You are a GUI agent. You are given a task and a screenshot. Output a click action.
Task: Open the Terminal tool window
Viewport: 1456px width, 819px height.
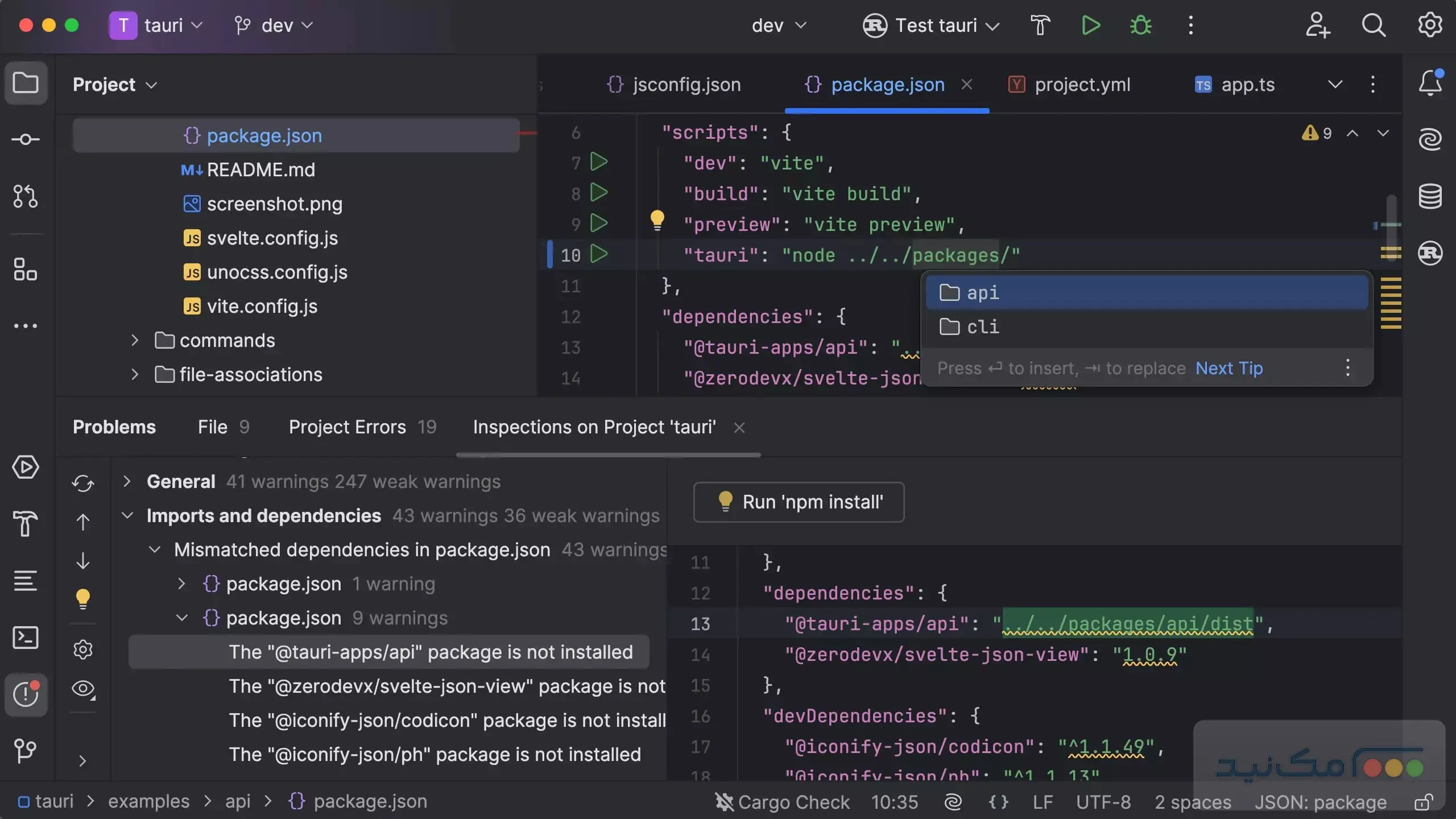click(x=26, y=638)
